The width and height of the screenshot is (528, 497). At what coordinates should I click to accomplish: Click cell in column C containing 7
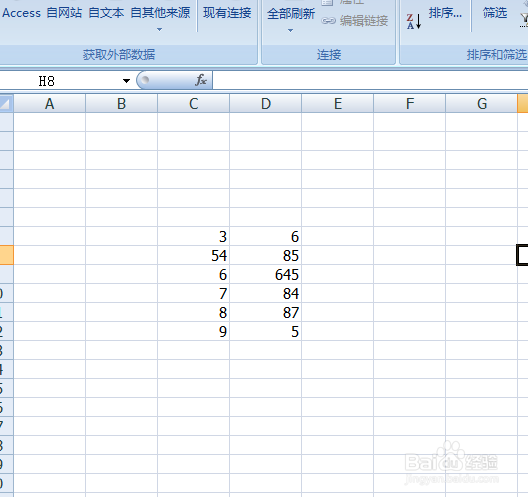(x=194, y=293)
